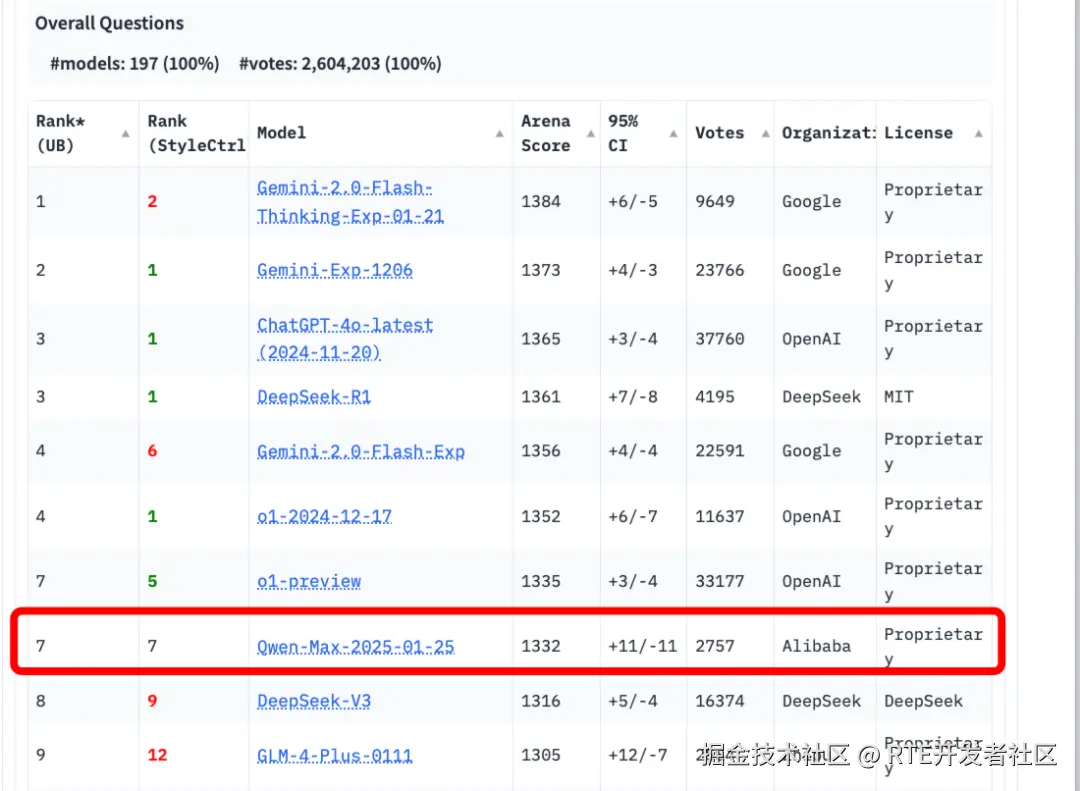
Task: Click the #votes: 2,604,203 (100%) text
Action: [340, 64]
